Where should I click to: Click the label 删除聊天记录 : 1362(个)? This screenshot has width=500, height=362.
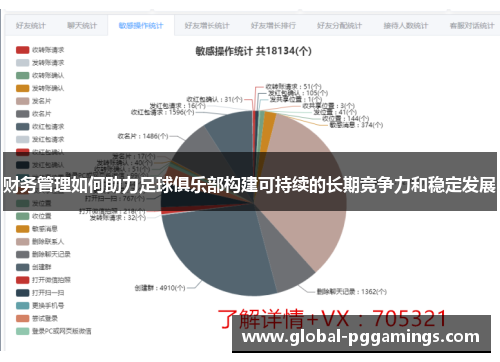[352, 292]
